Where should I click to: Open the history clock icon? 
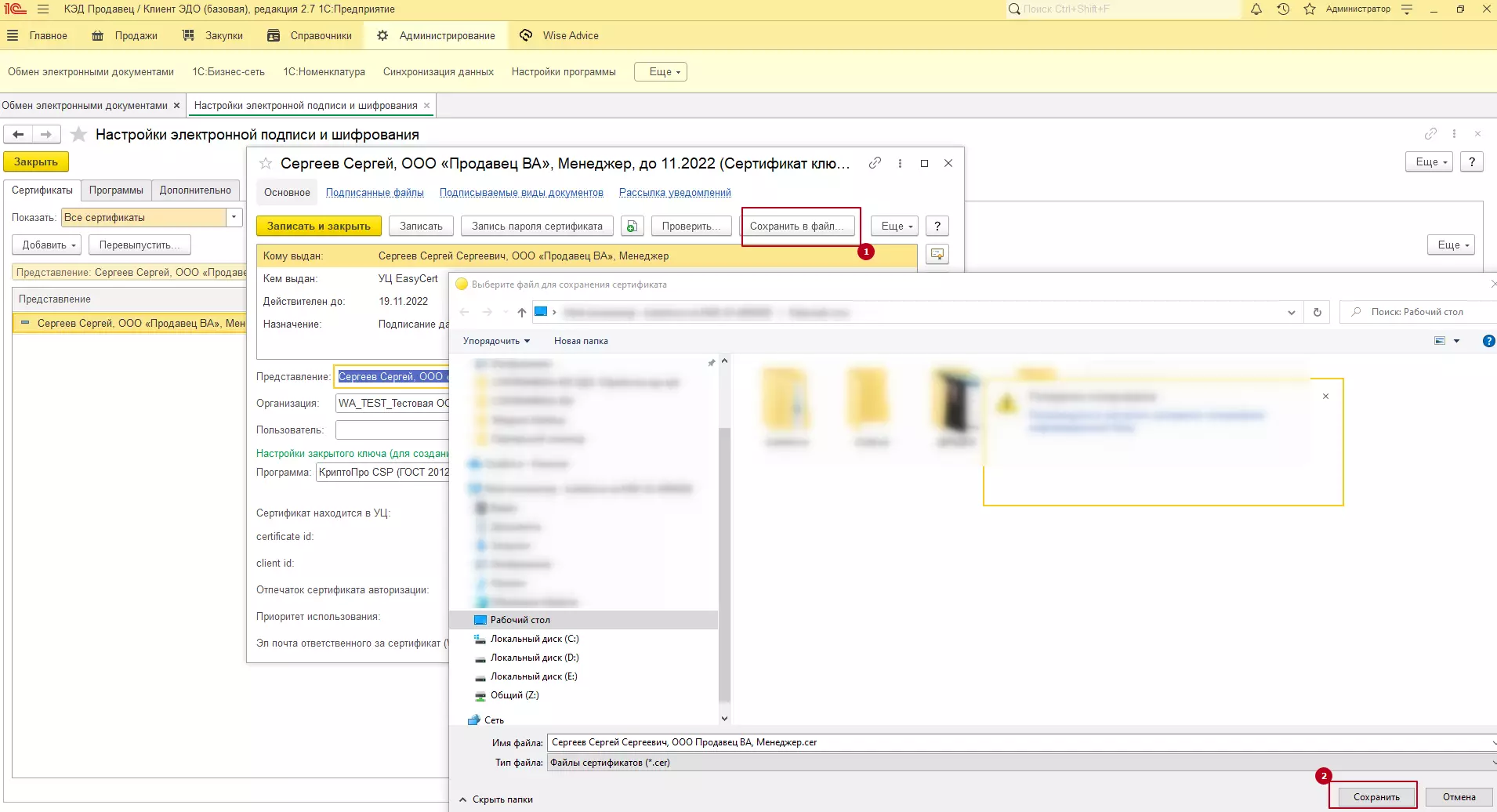pos(1283,9)
